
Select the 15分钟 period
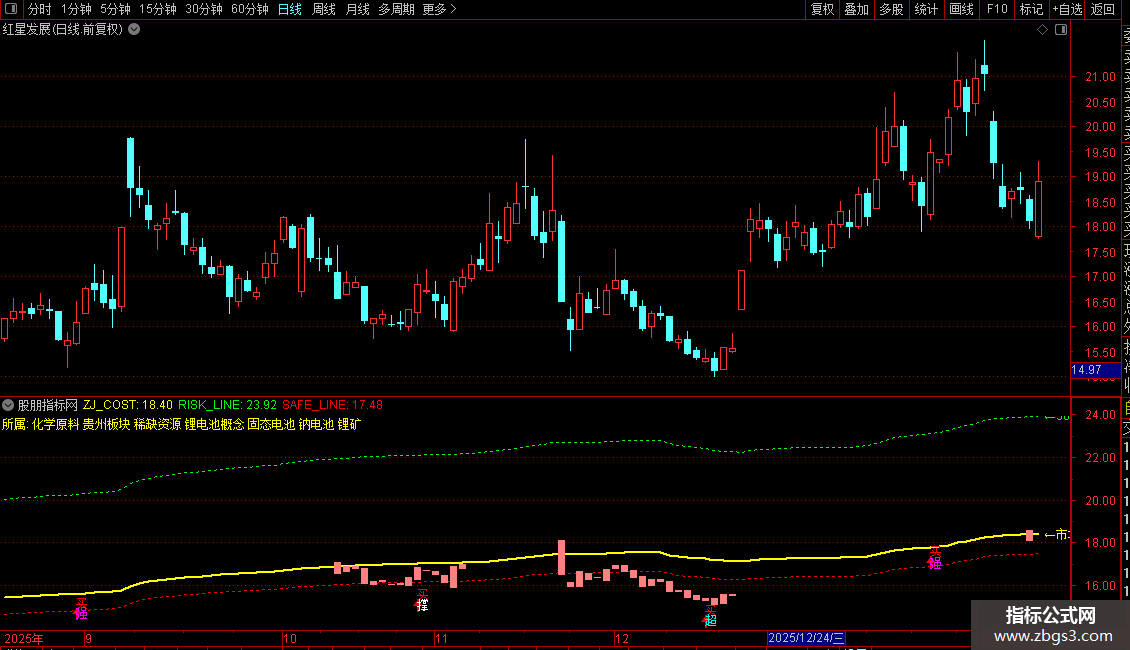tap(158, 9)
